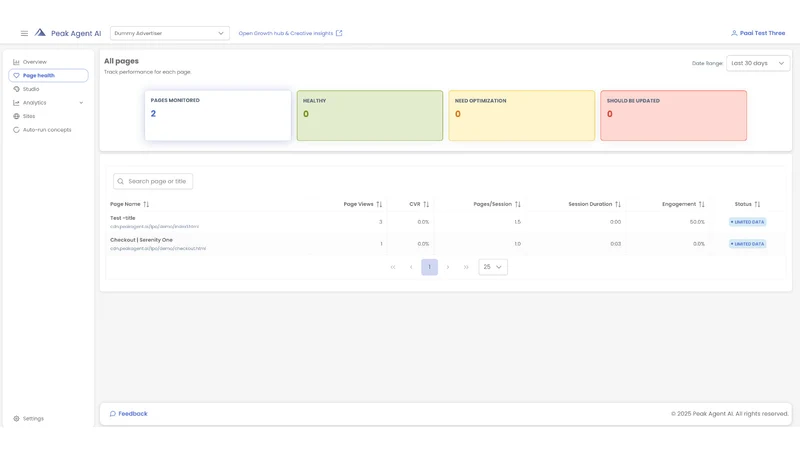Click Limited Data badge for Test-title row

click(x=747, y=222)
